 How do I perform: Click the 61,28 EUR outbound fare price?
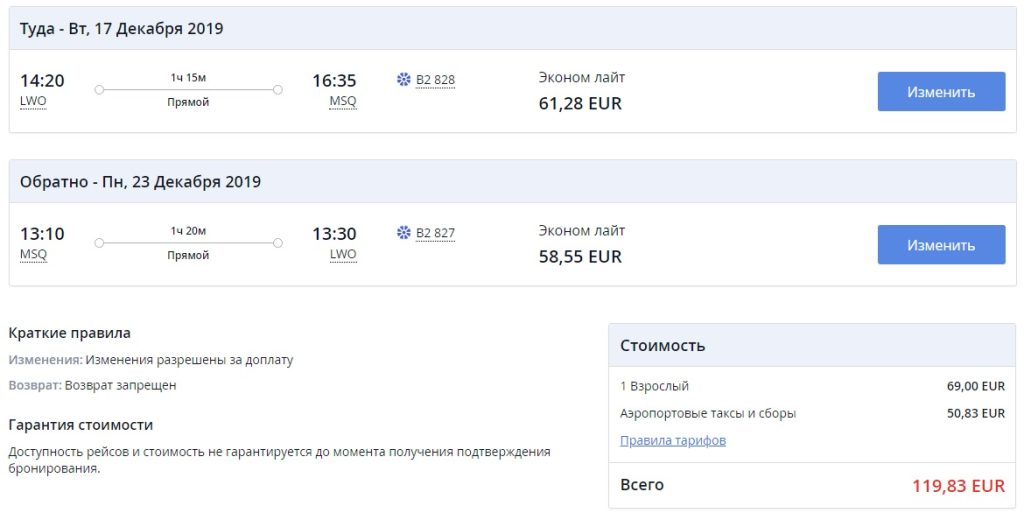click(x=580, y=103)
